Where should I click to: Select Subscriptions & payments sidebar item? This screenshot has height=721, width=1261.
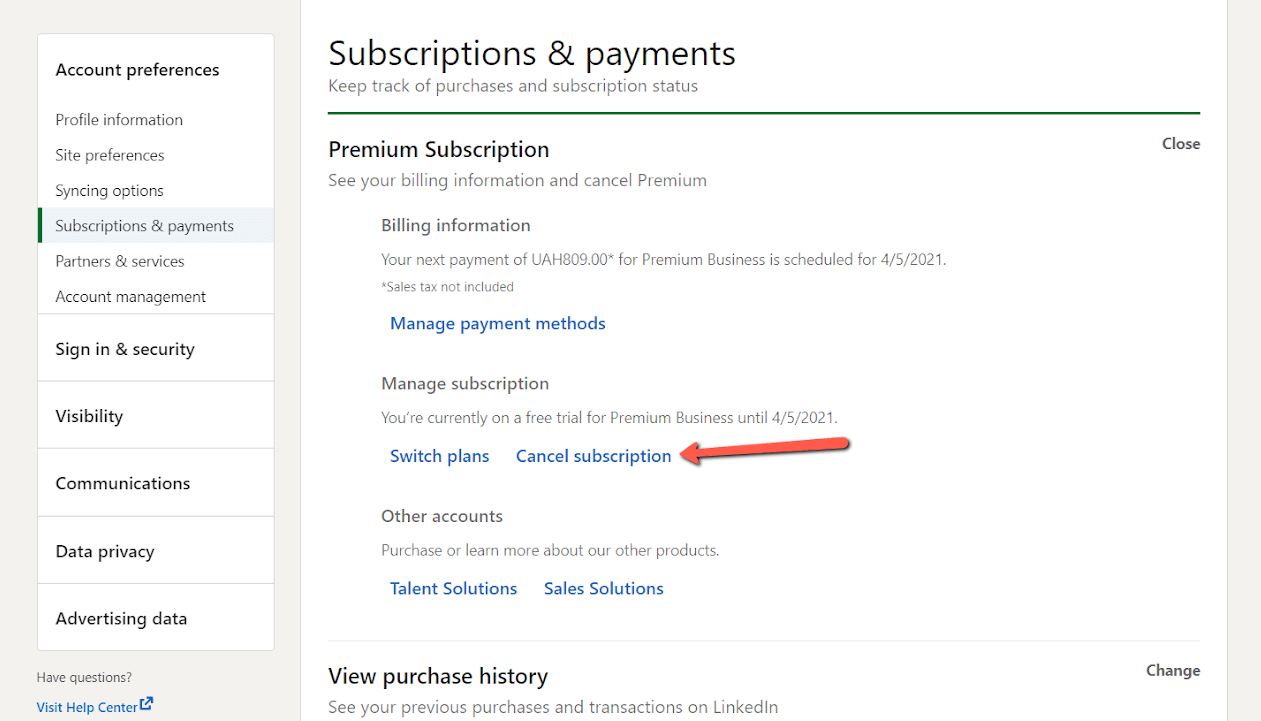coord(145,226)
